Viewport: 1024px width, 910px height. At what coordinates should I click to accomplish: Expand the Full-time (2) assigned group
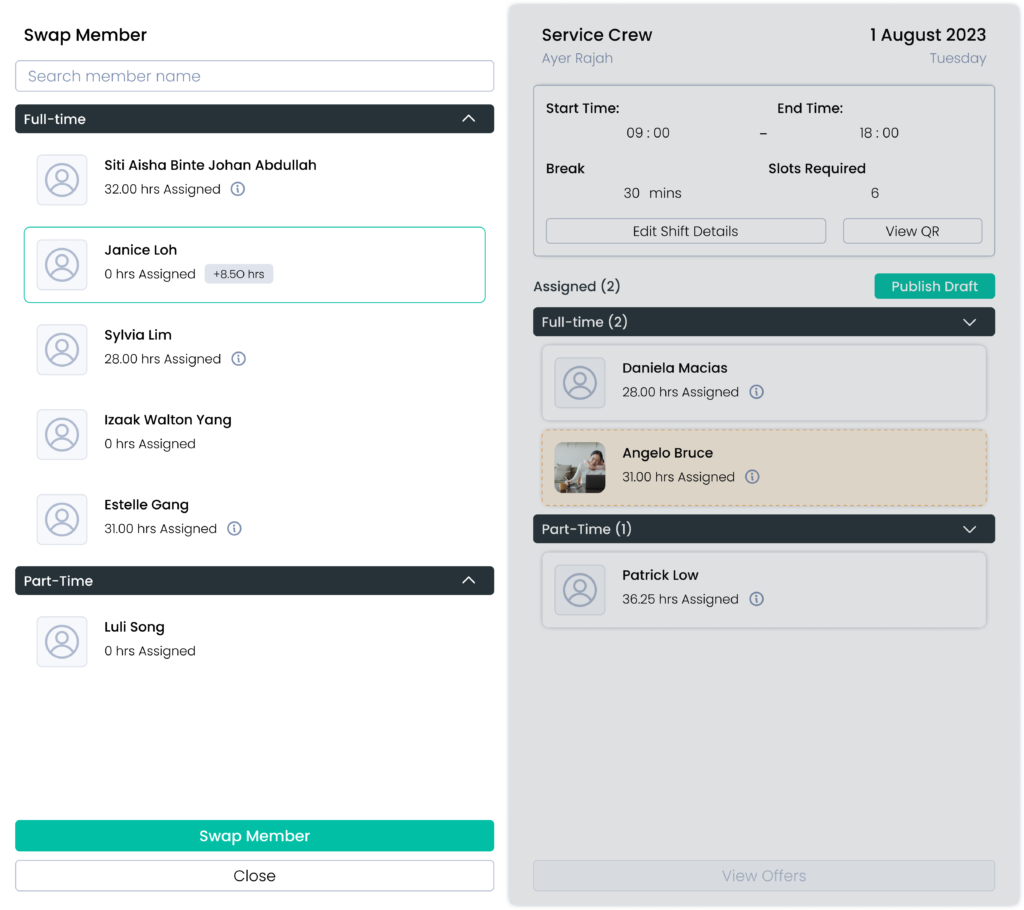pyautogui.click(x=968, y=322)
